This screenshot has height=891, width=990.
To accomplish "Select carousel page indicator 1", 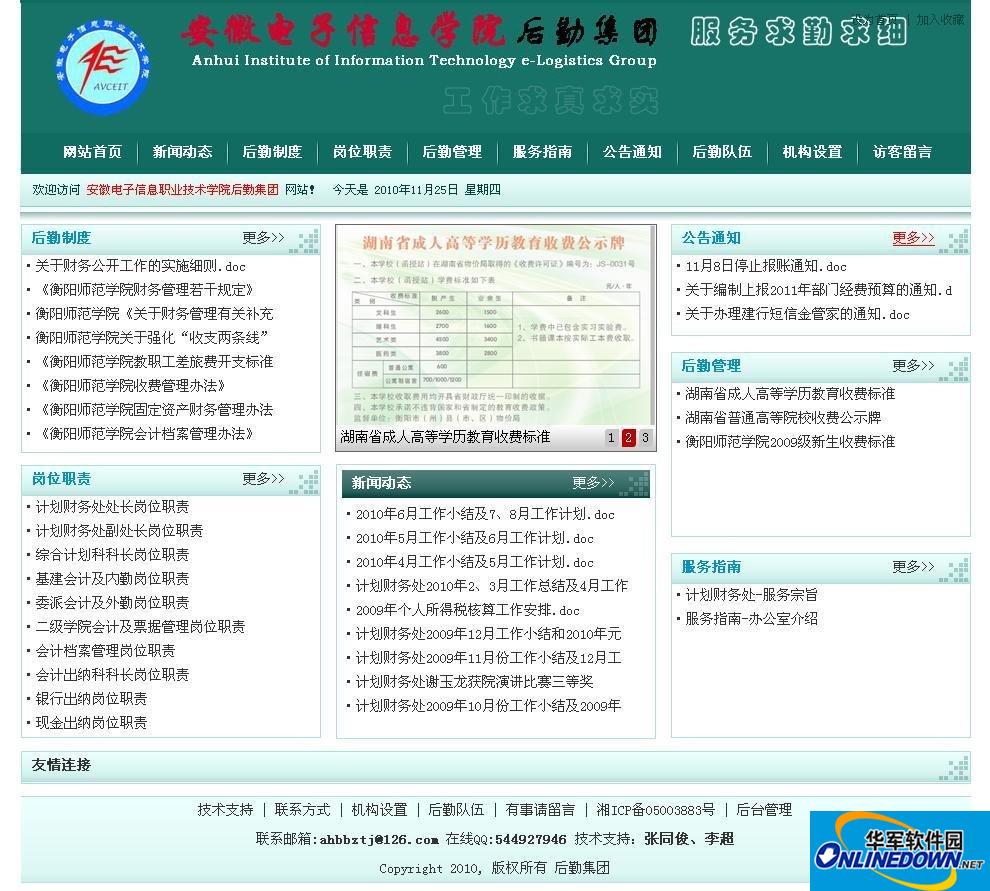I will click(x=611, y=437).
